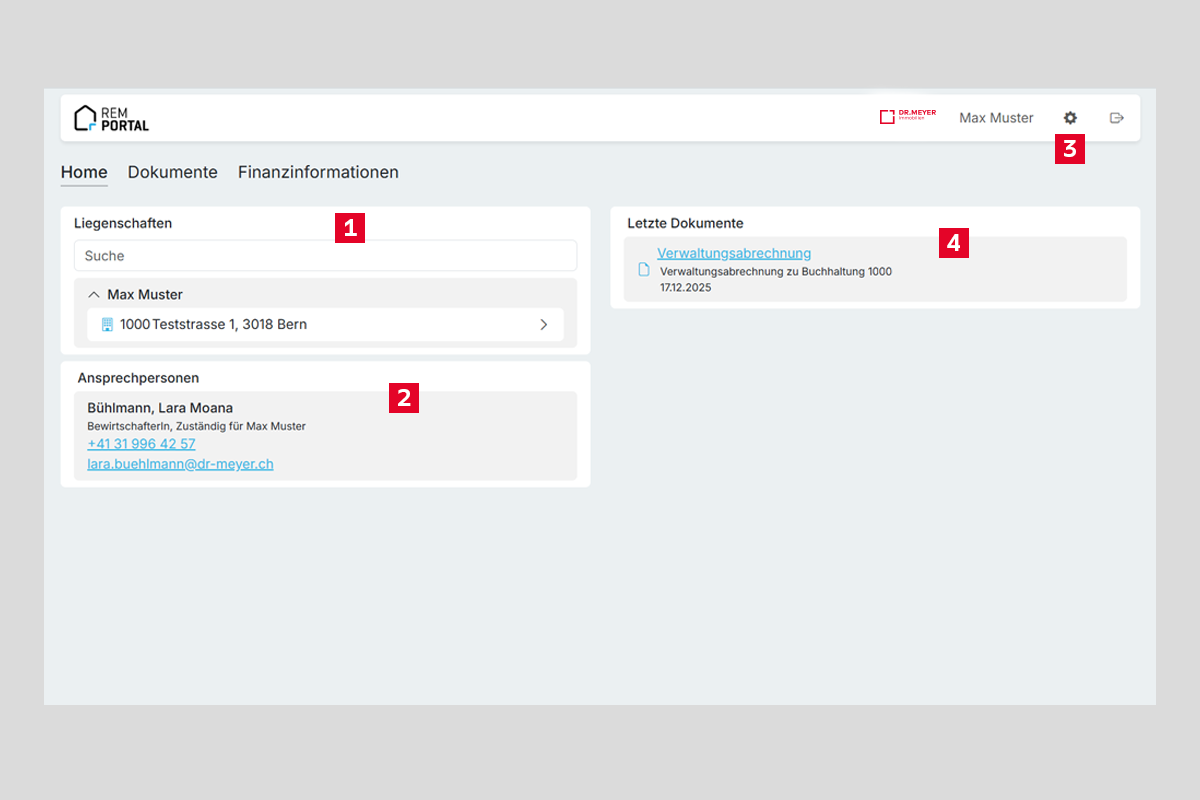1200x800 pixels.
Task: Click the Max Muster username in header
Action: point(996,118)
